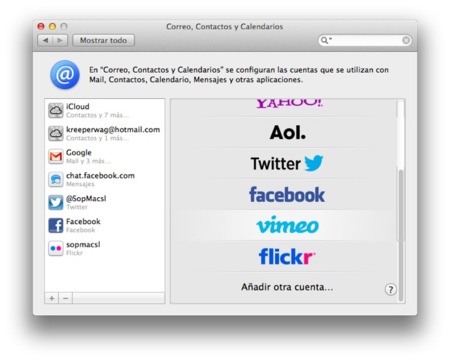Viewport: 450px width, 361px height.
Task: Choose the flickr account type
Action: pyautogui.click(x=288, y=256)
